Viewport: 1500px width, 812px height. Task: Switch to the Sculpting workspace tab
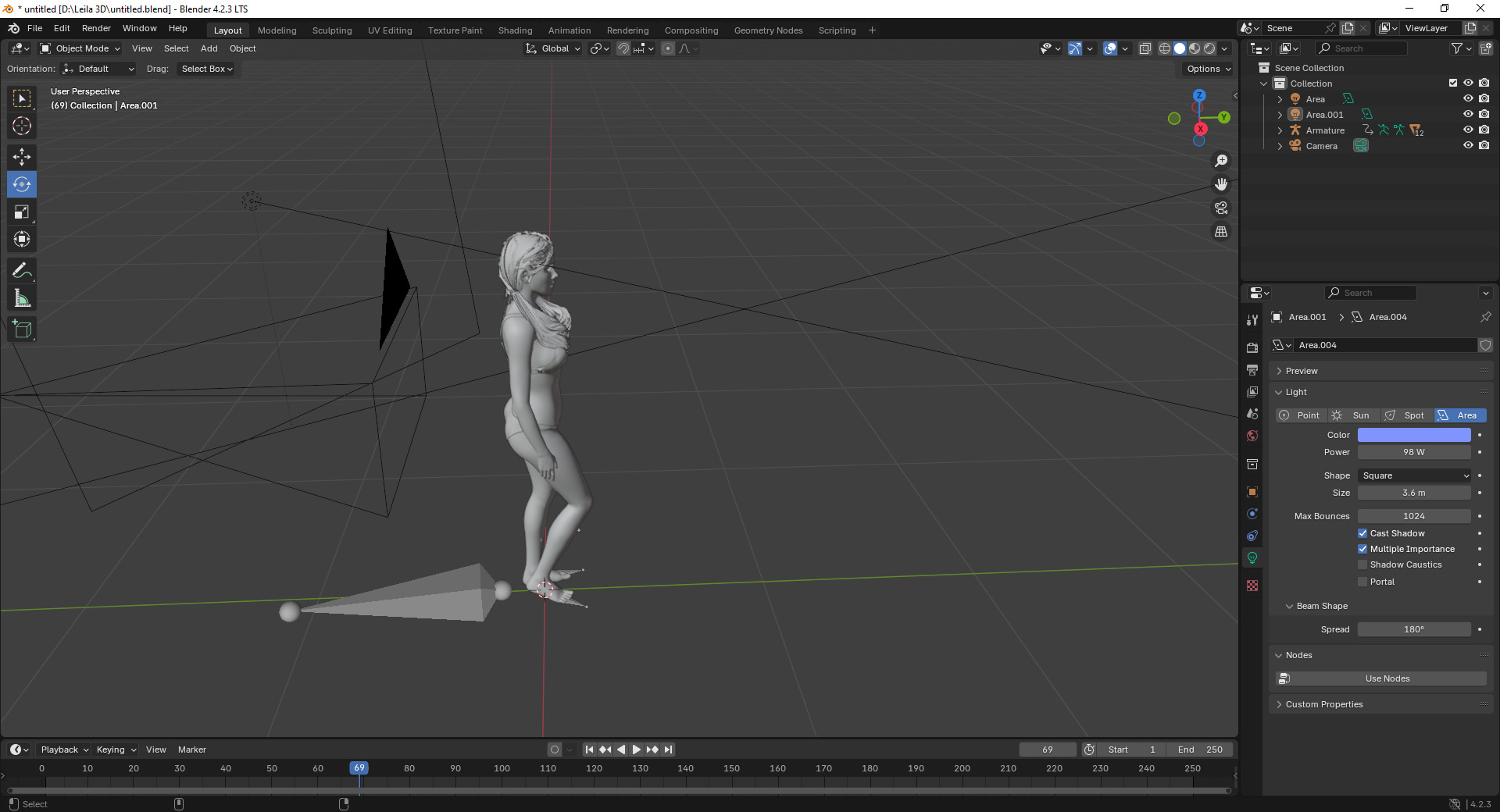pyautogui.click(x=332, y=30)
